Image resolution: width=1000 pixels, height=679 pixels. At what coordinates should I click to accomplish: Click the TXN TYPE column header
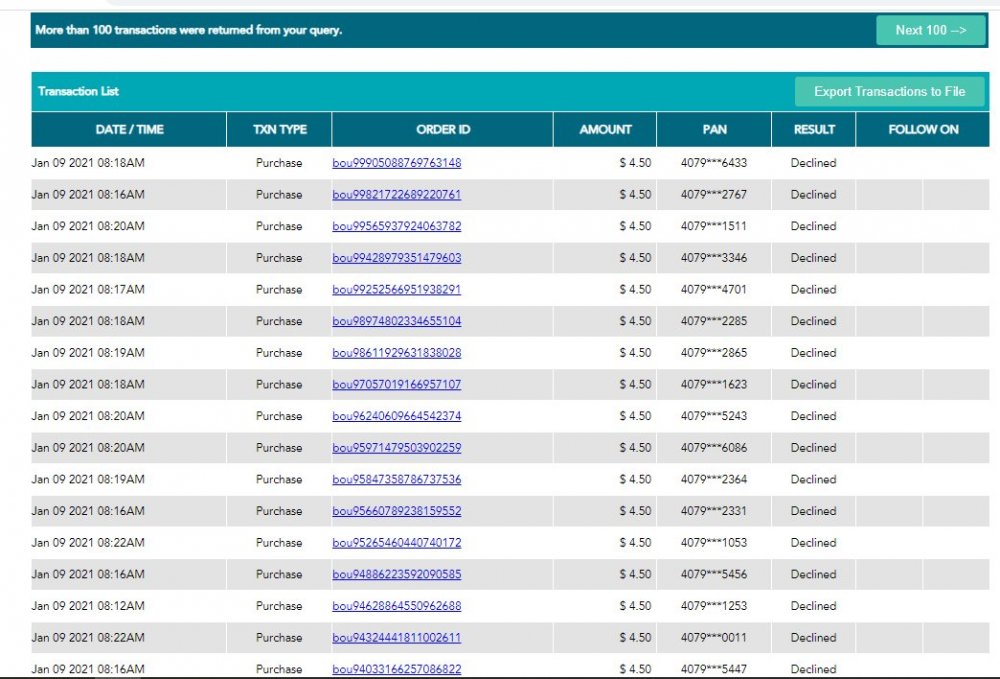click(280, 130)
